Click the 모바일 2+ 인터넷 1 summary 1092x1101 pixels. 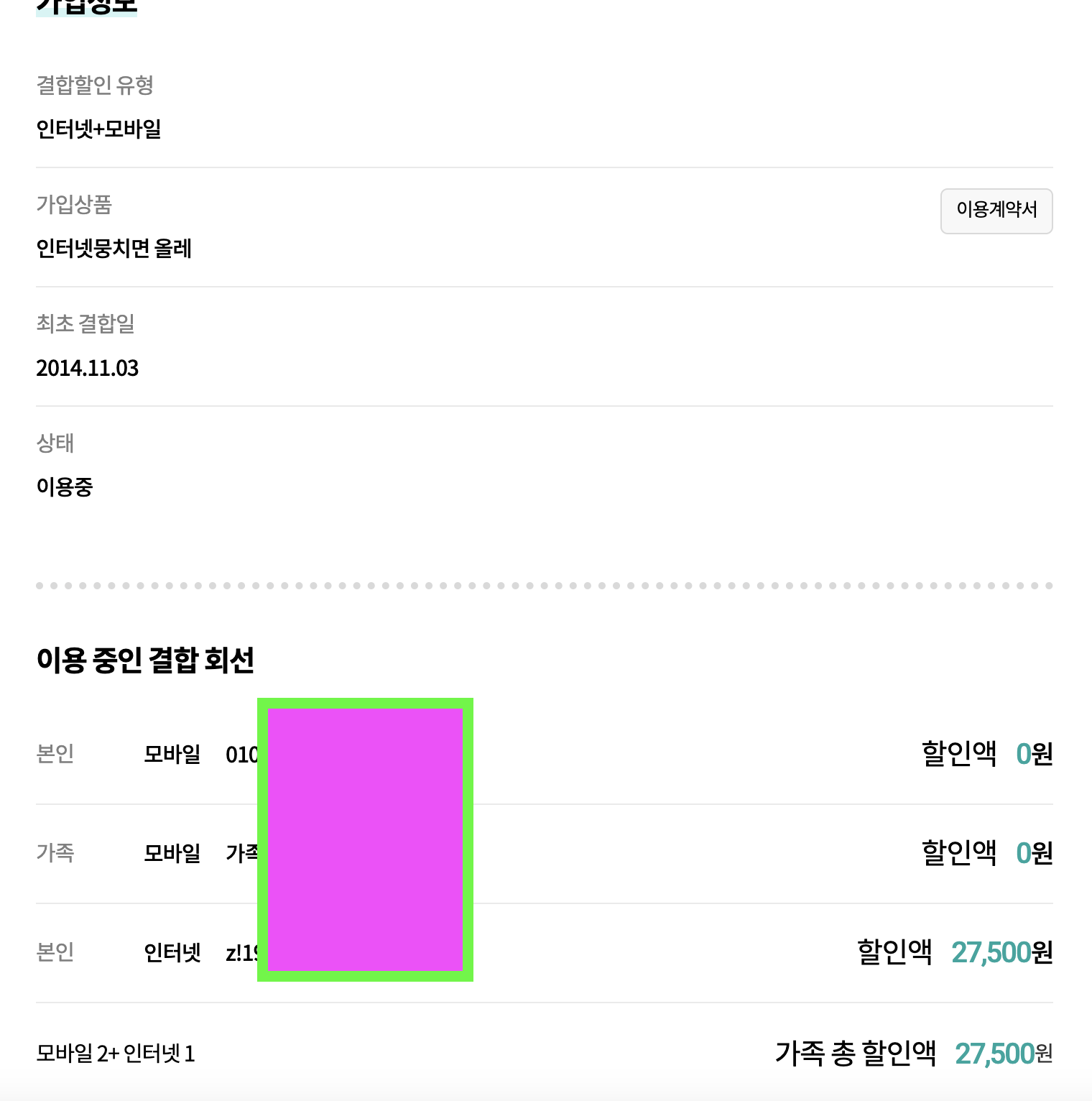tap(116, 1054)
